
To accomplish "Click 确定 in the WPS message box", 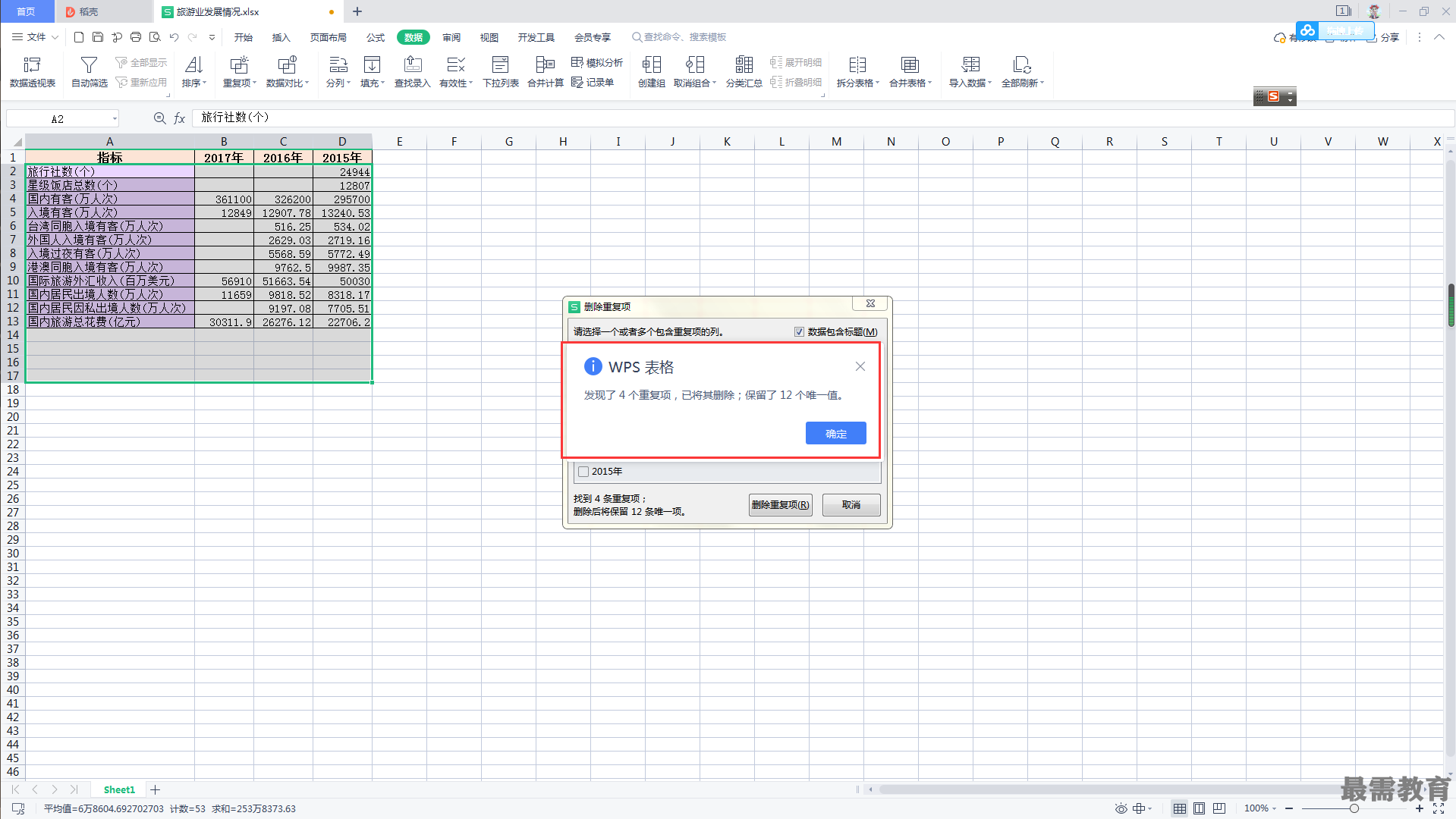I will (x=835, y=433).
